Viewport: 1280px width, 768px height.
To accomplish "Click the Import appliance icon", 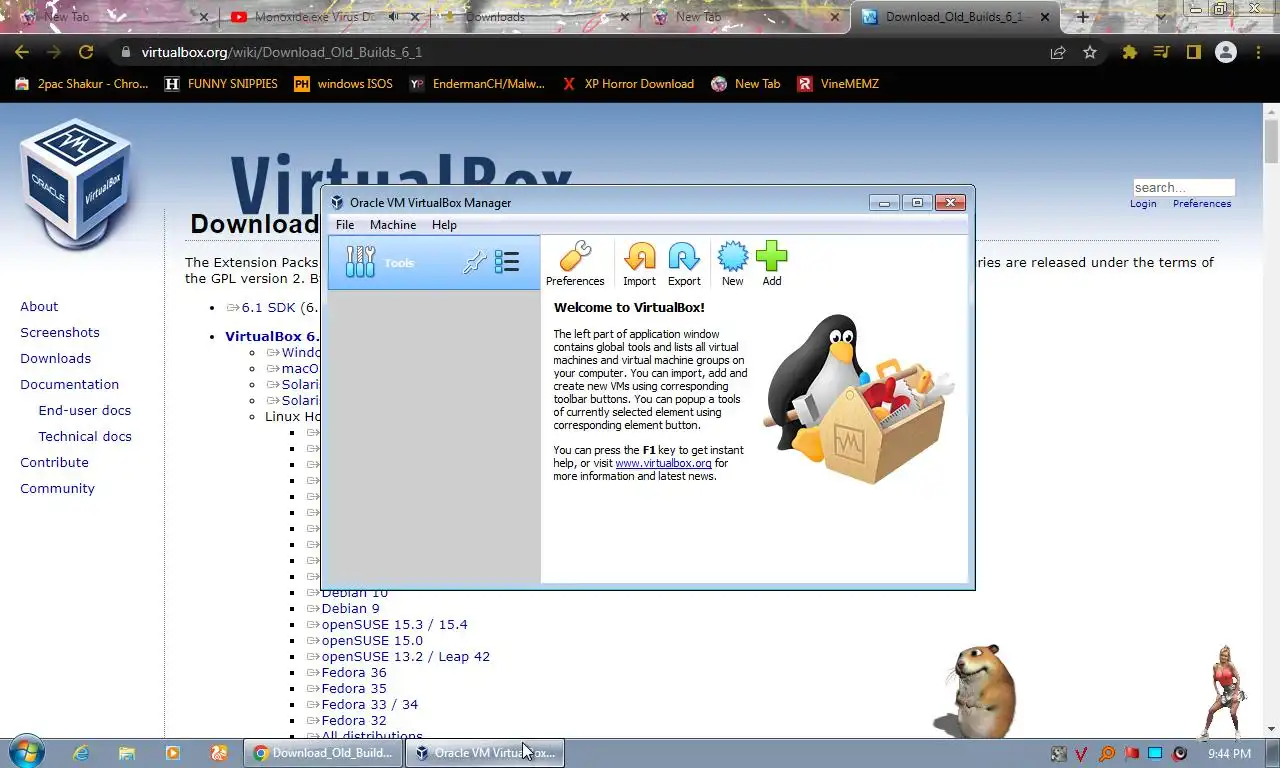I will [639, 264].
